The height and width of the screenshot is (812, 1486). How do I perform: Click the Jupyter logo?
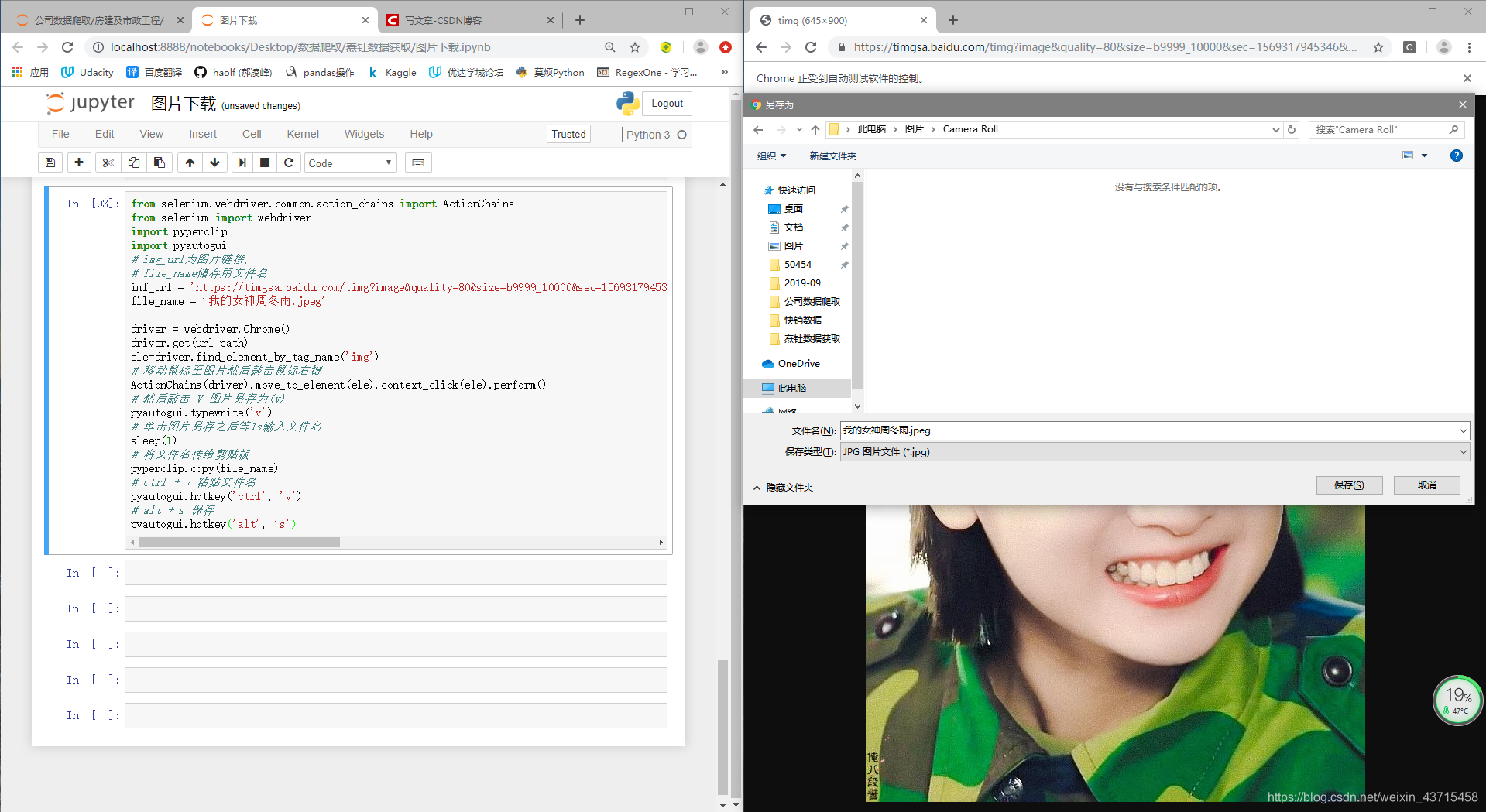[91, 103]
